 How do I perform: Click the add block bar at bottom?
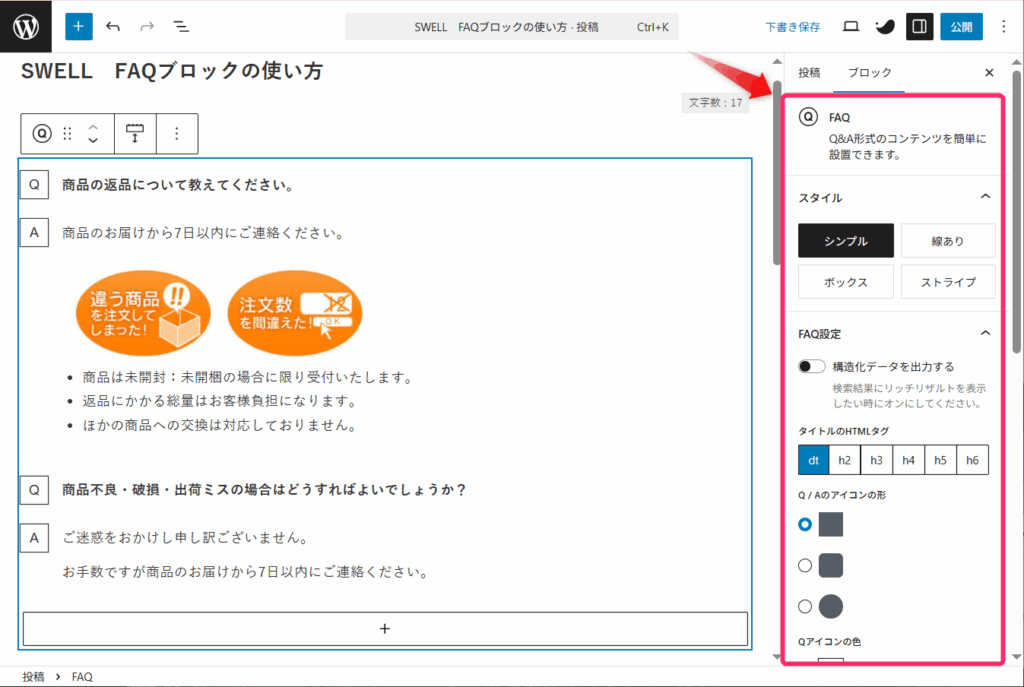pyautogui.click(x=385, y=629)
